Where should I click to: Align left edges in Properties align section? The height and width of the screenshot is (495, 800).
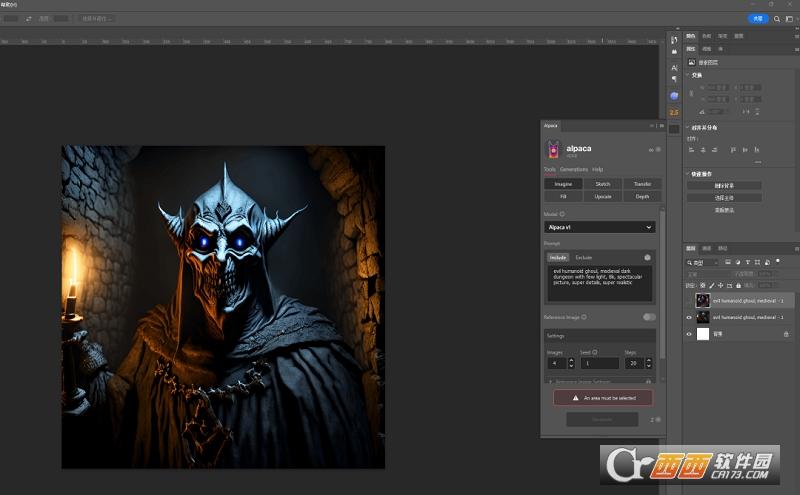click(x=691, y=150)
